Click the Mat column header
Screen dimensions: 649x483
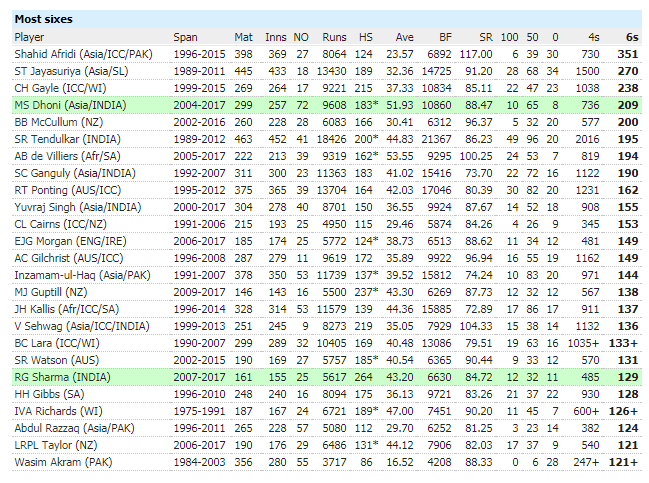pos(243,37)
